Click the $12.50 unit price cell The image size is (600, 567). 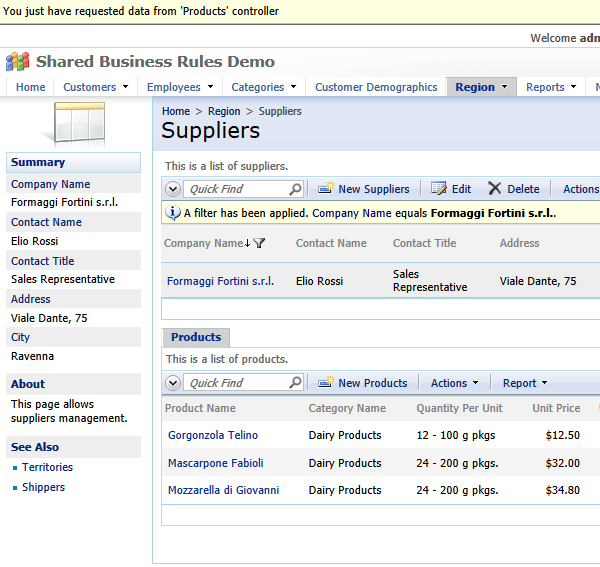pyautogui.click(x=562, y=435)
